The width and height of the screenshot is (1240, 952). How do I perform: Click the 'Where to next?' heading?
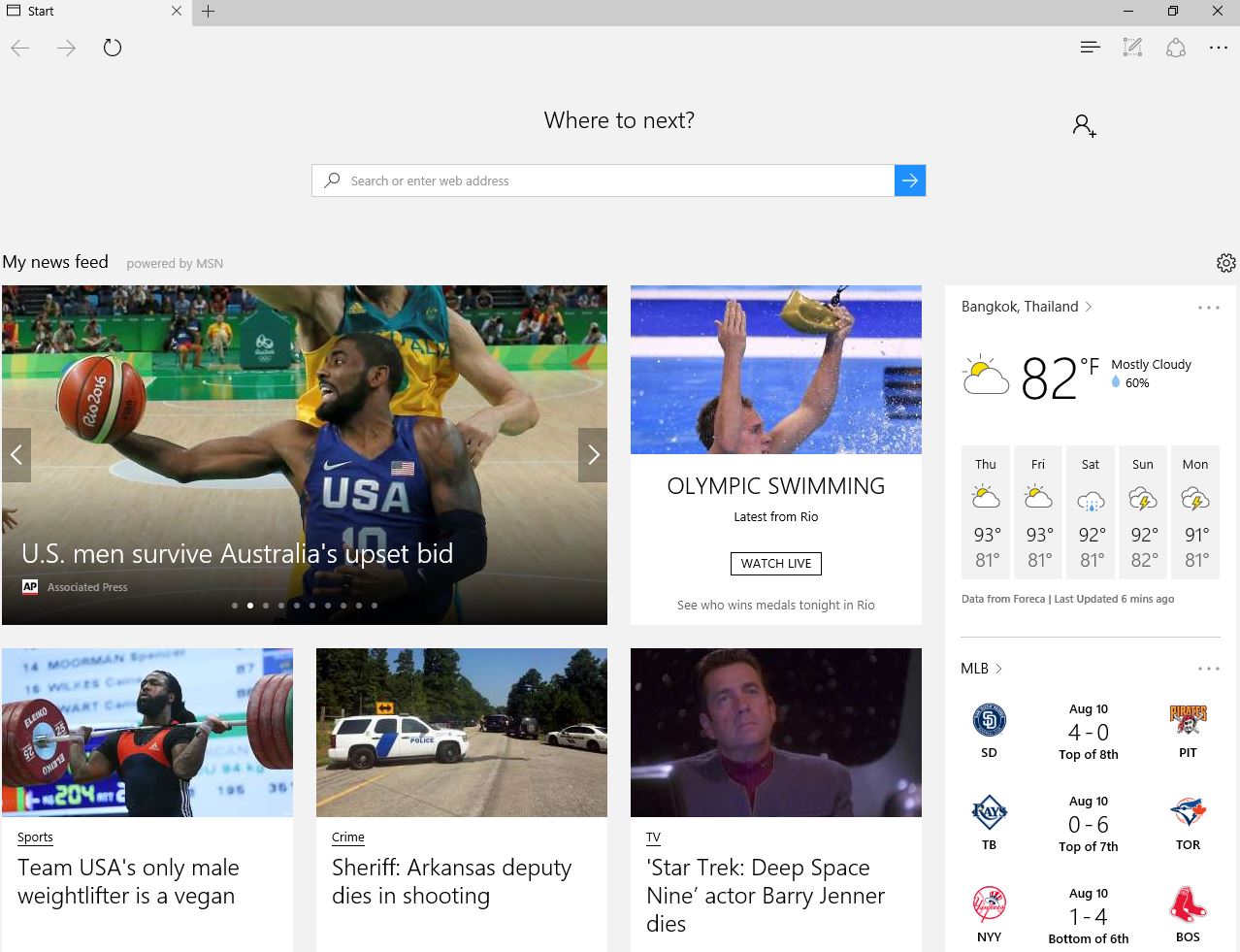click(619, 120)
